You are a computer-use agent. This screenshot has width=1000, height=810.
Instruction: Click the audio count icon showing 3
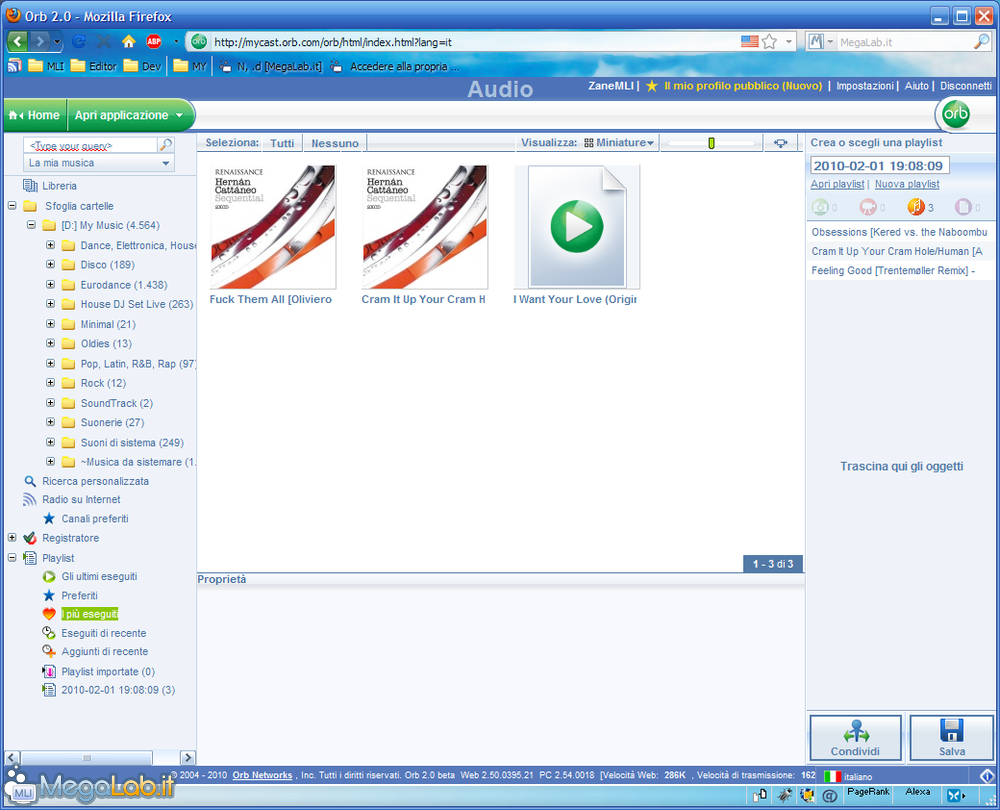[916, 207]
